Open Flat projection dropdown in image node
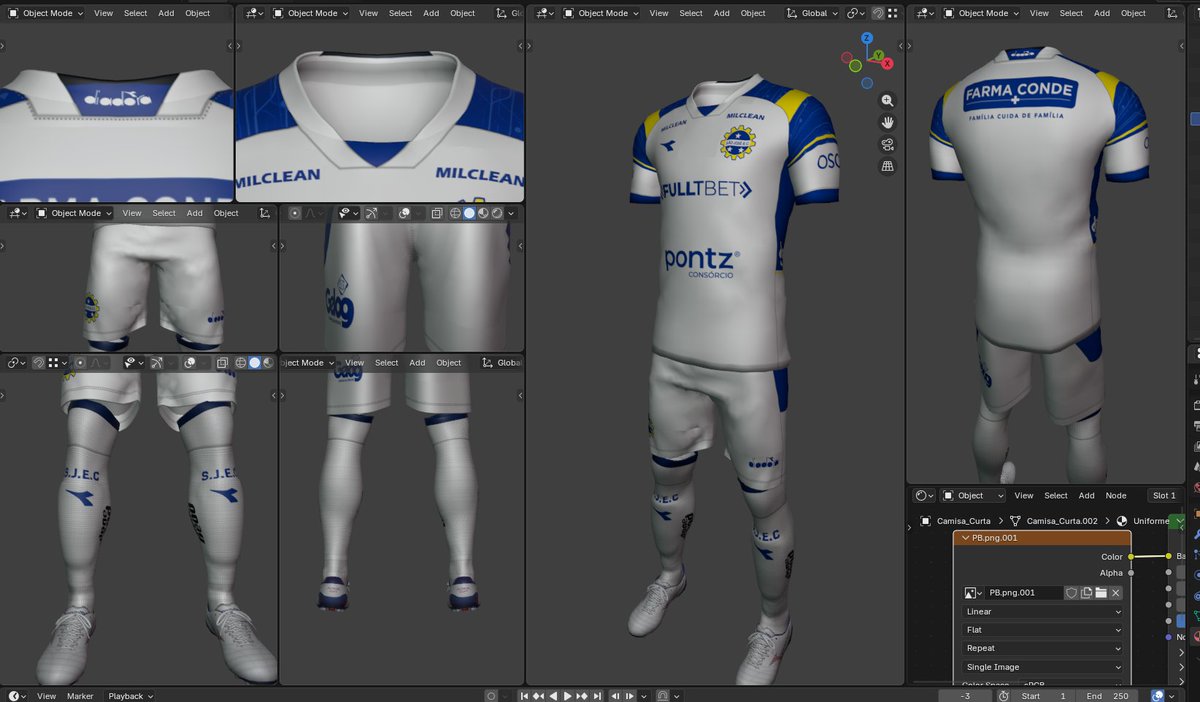This screenshot has width=1200, height=702. (1043, 630)
